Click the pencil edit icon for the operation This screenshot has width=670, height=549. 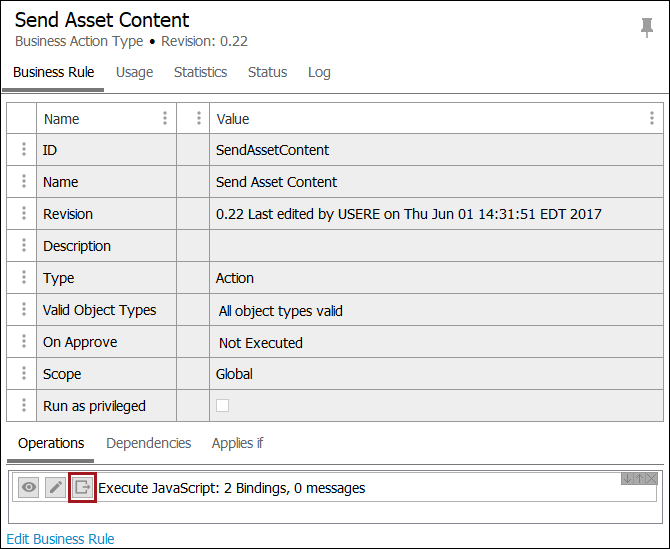(x=56, y=488)
